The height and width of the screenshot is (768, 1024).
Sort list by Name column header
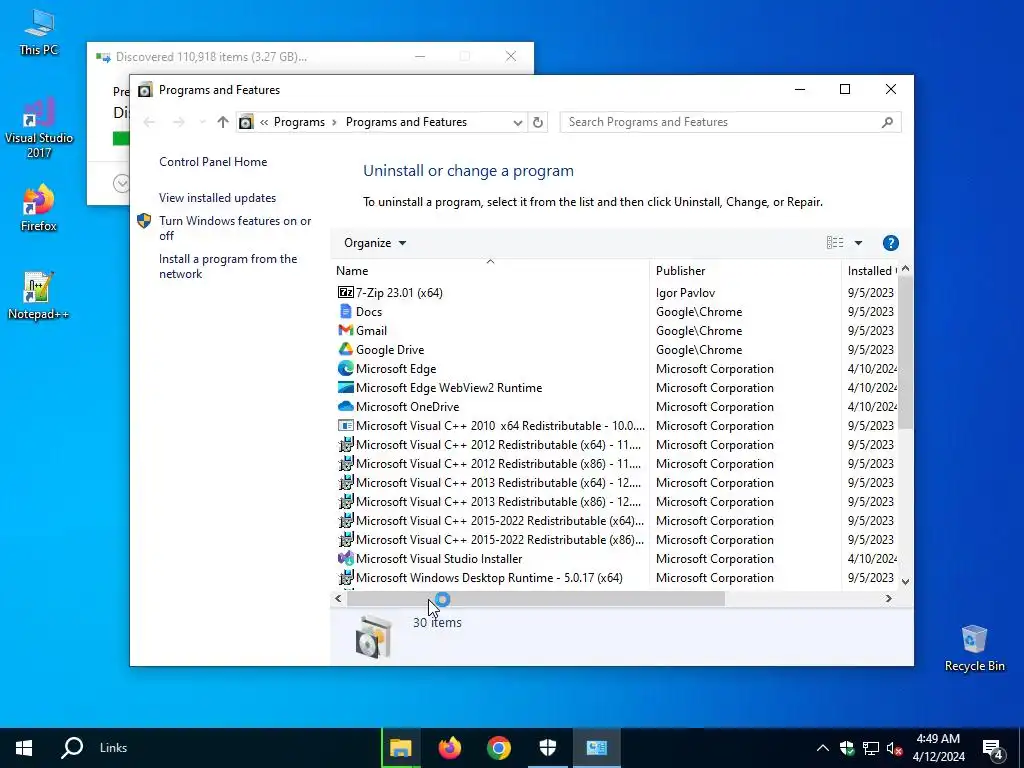click(490, 270)
